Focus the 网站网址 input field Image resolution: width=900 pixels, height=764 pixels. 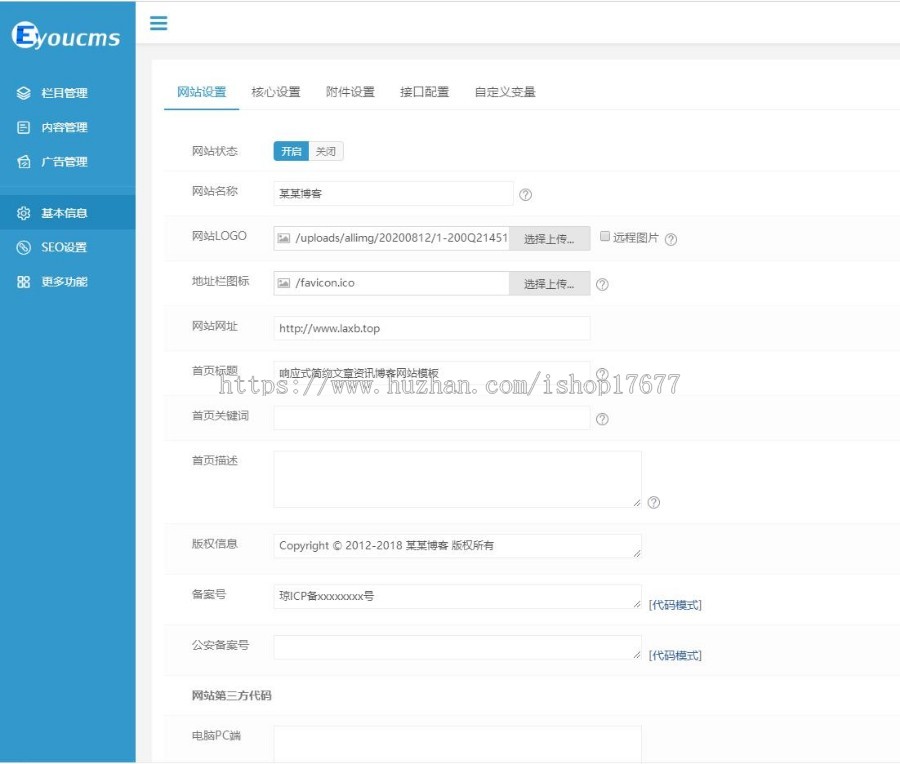click(x=432, y=328)
